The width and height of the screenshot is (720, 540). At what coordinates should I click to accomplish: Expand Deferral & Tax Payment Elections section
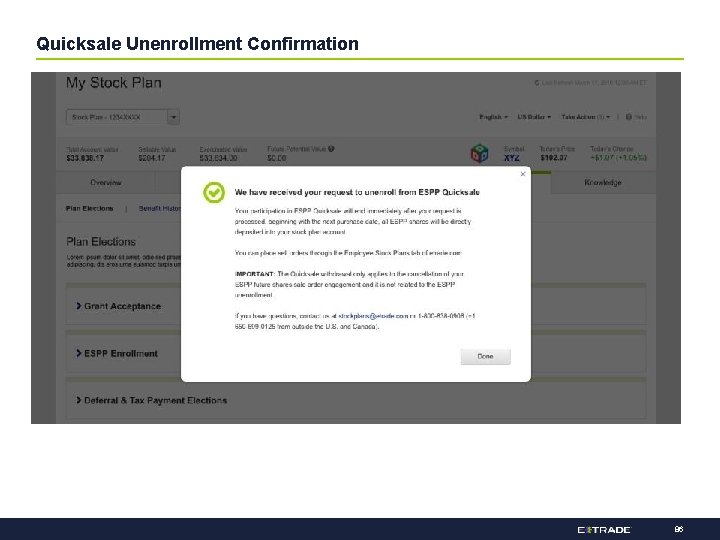(x=152, y=400)
